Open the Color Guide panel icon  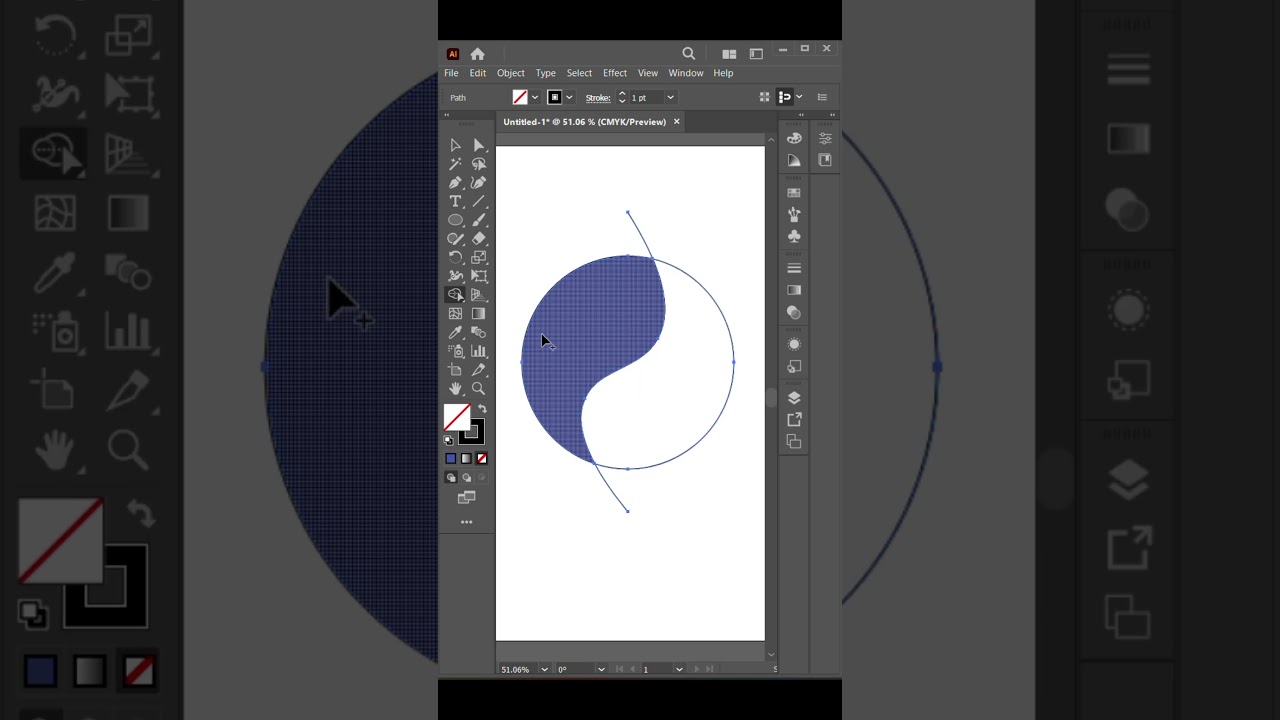(x=794, y=160)
